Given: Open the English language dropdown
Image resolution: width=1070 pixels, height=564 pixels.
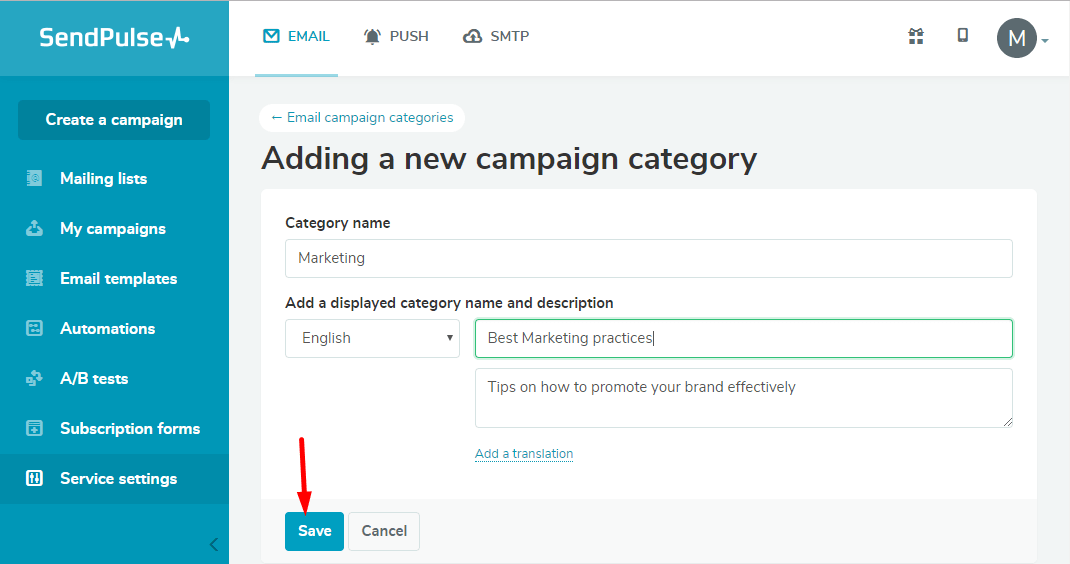Looking at the screenshot, I should point(372,338).
